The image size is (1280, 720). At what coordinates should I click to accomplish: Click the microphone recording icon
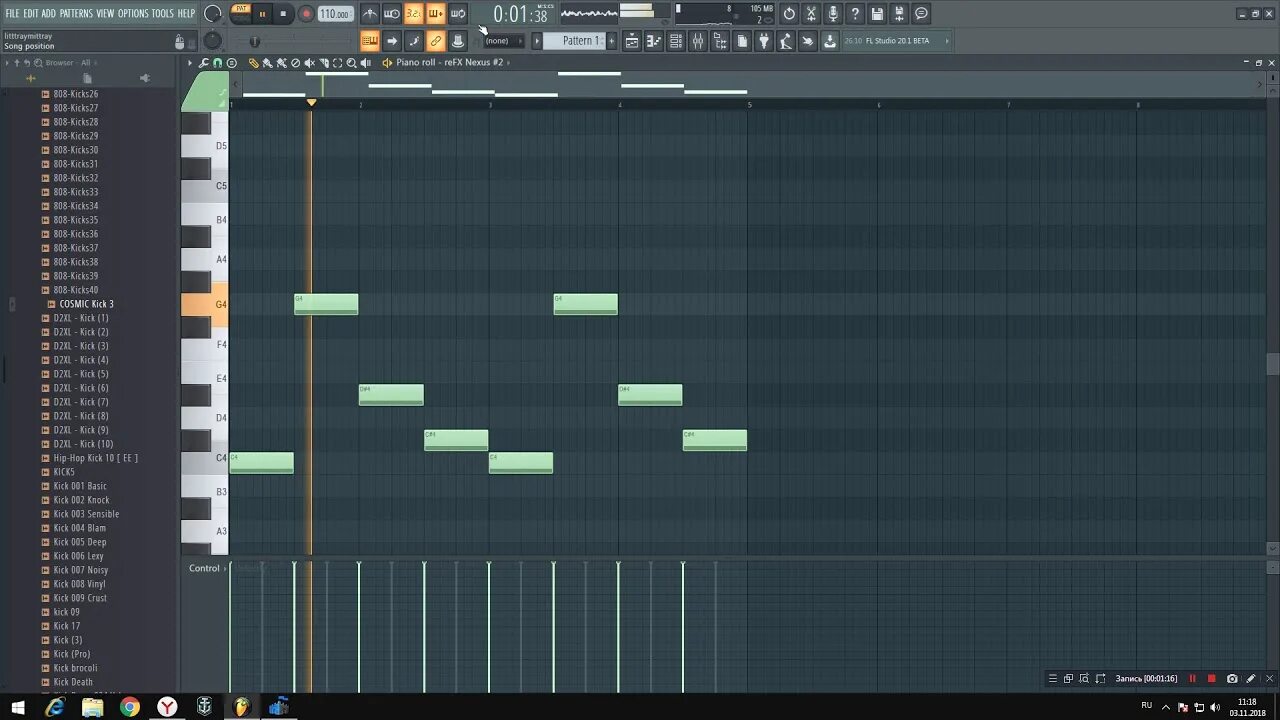(x=833, y=14)
